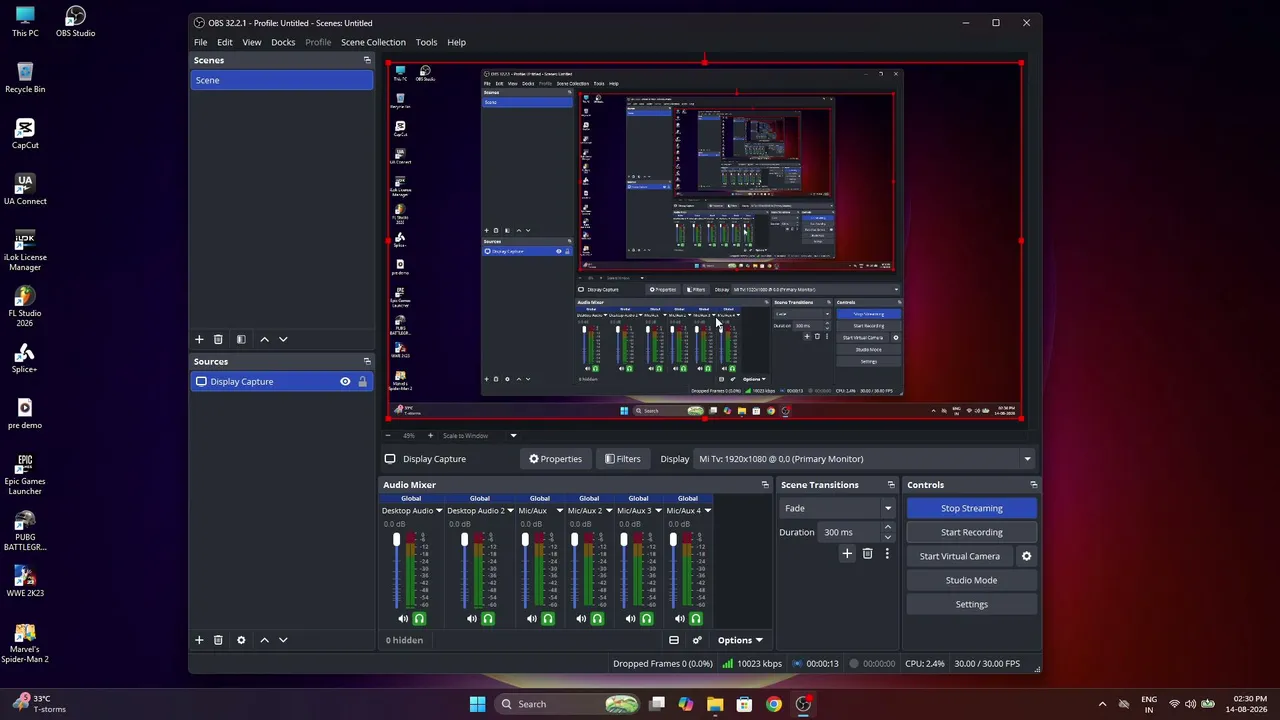Image resolution: width=1280 pixels, height=720 pixels.
Task: Remove the selected scene with the trash icon
Action: pyautogui.click(x=218, y=339)
